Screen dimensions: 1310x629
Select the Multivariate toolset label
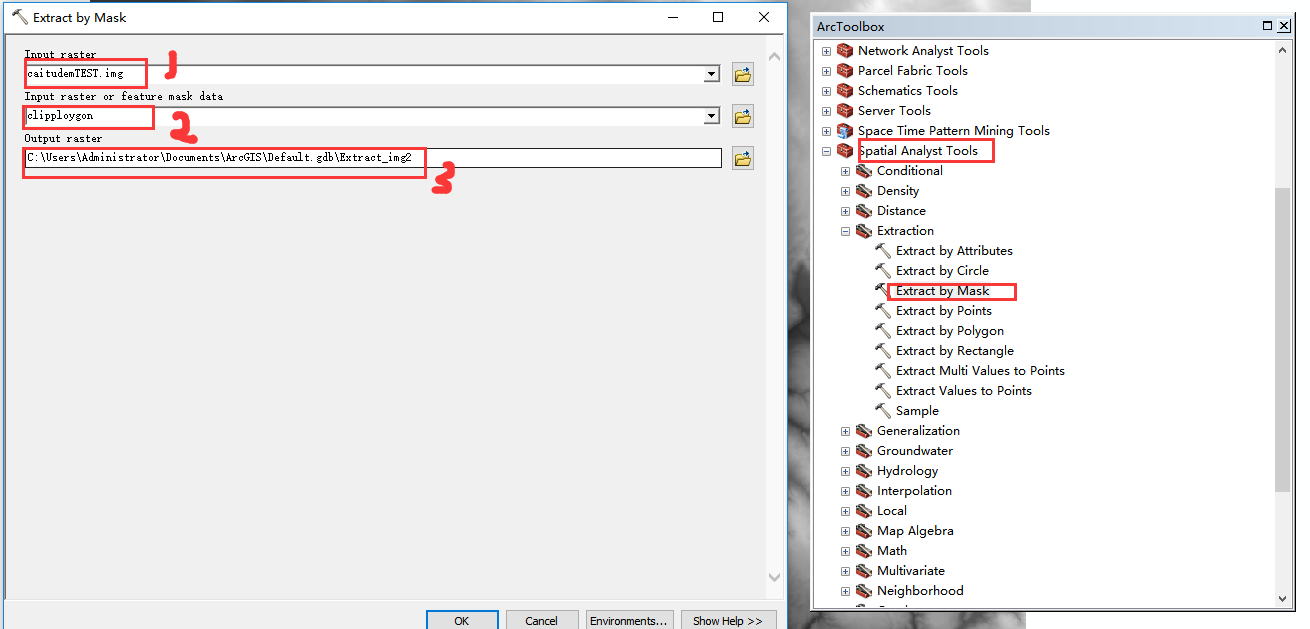tap(911, 571)
